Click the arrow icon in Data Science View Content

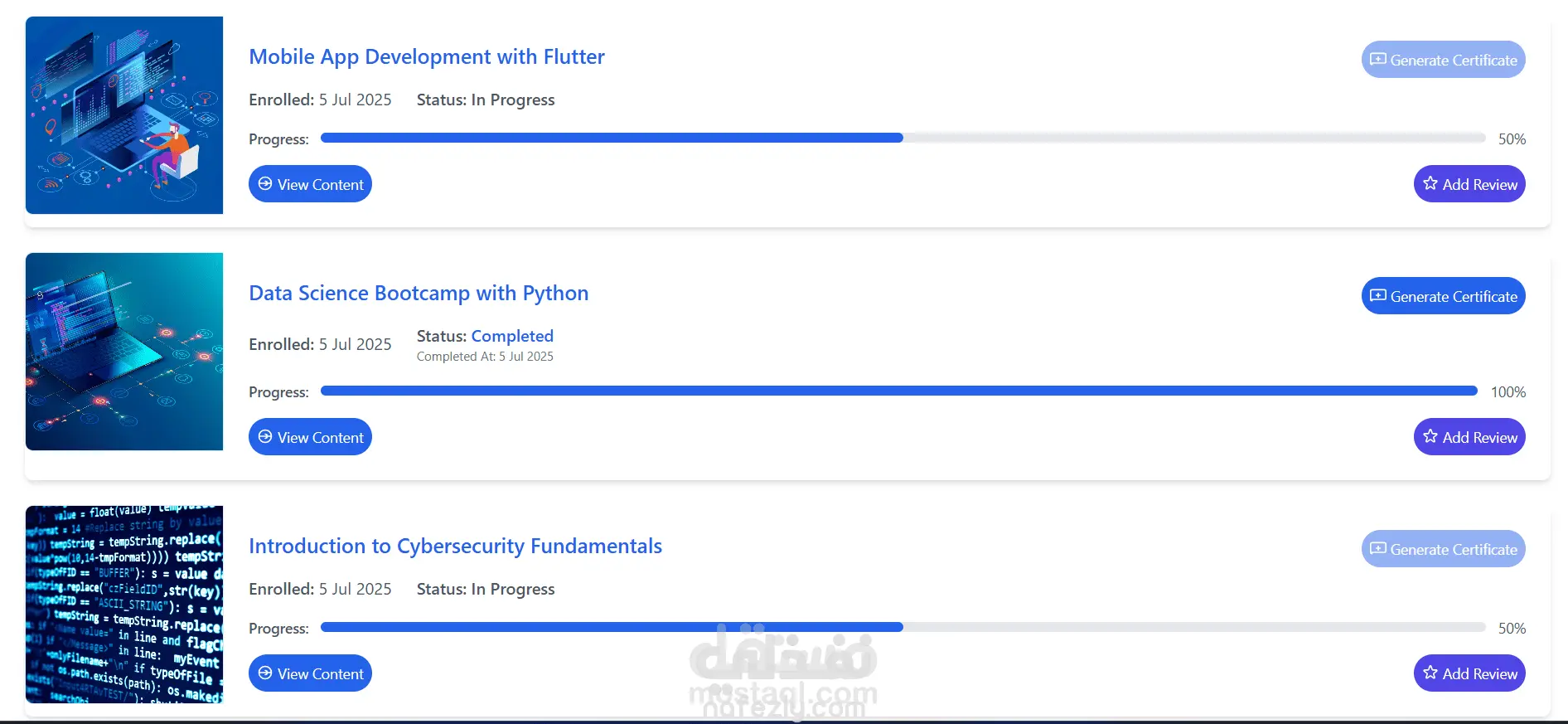pos(265,437)
